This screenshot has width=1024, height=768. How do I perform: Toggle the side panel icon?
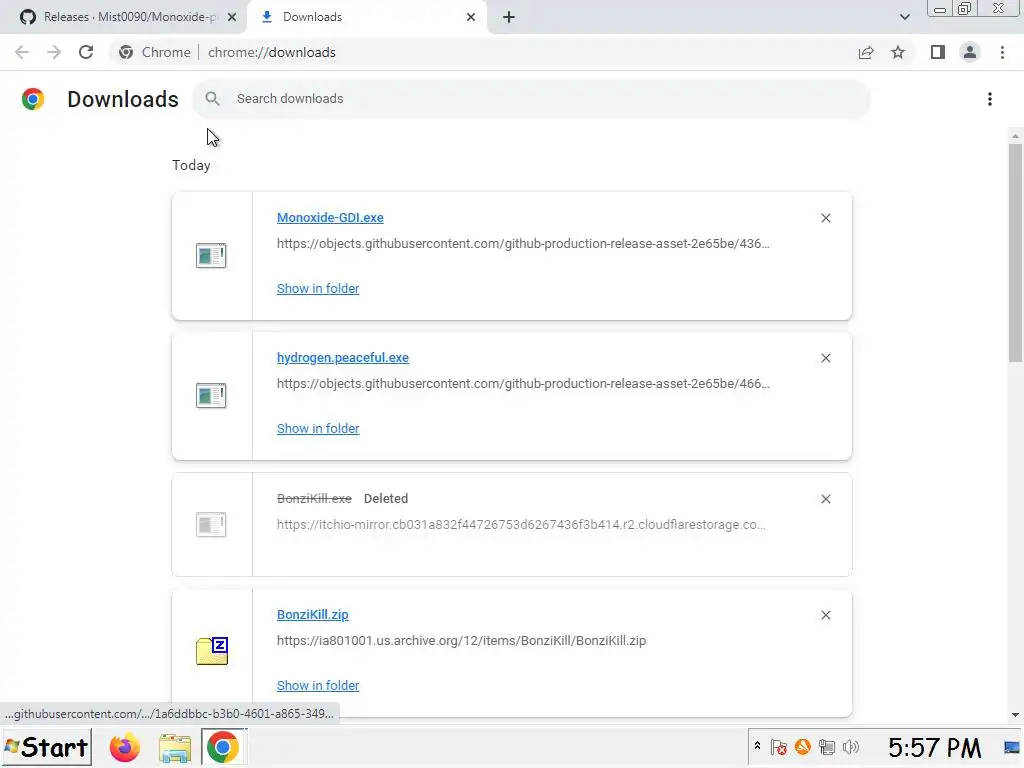pos(938,52)
